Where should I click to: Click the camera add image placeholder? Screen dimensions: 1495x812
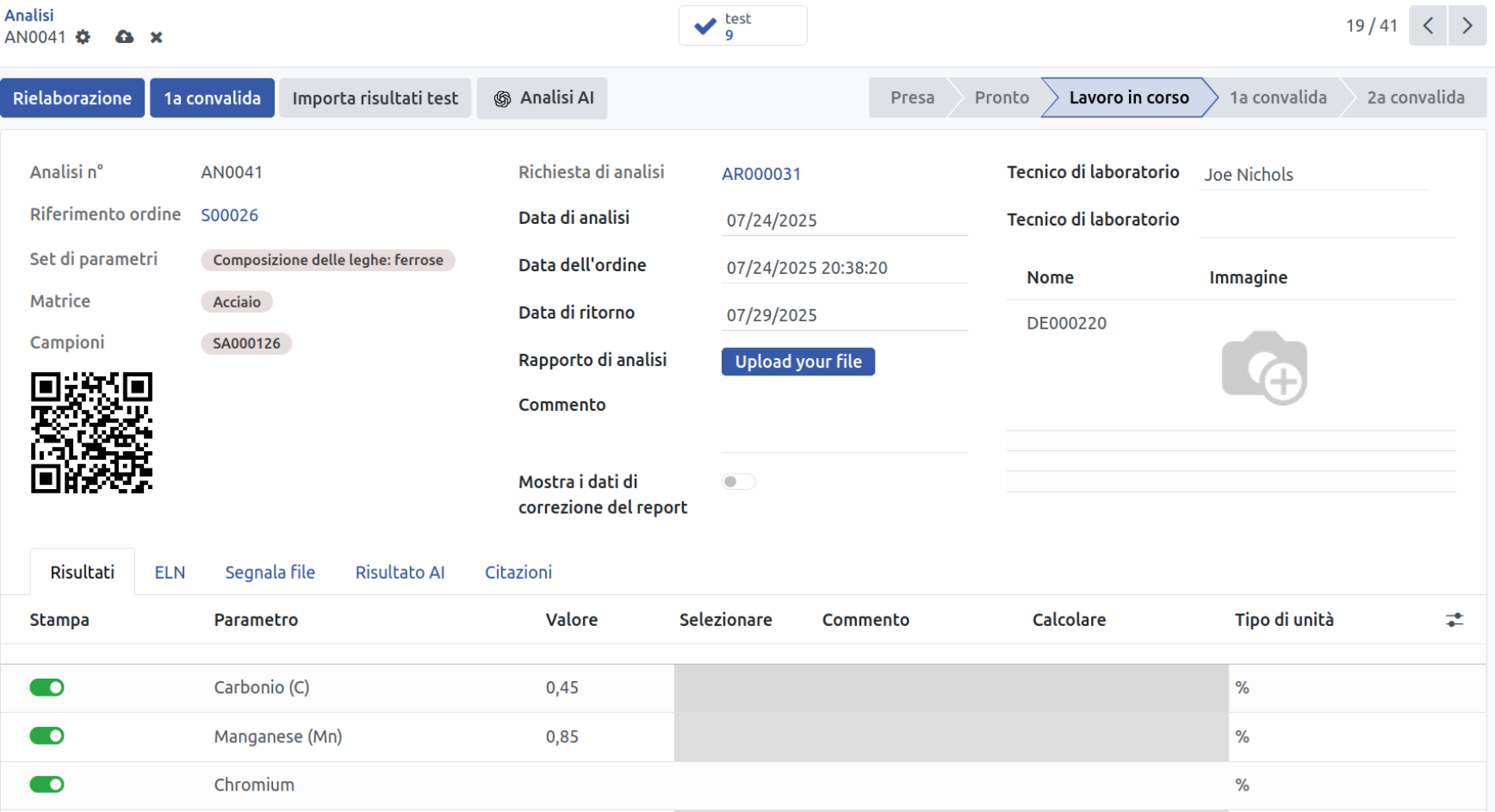pyautogui.click(x=1264, y=368)
